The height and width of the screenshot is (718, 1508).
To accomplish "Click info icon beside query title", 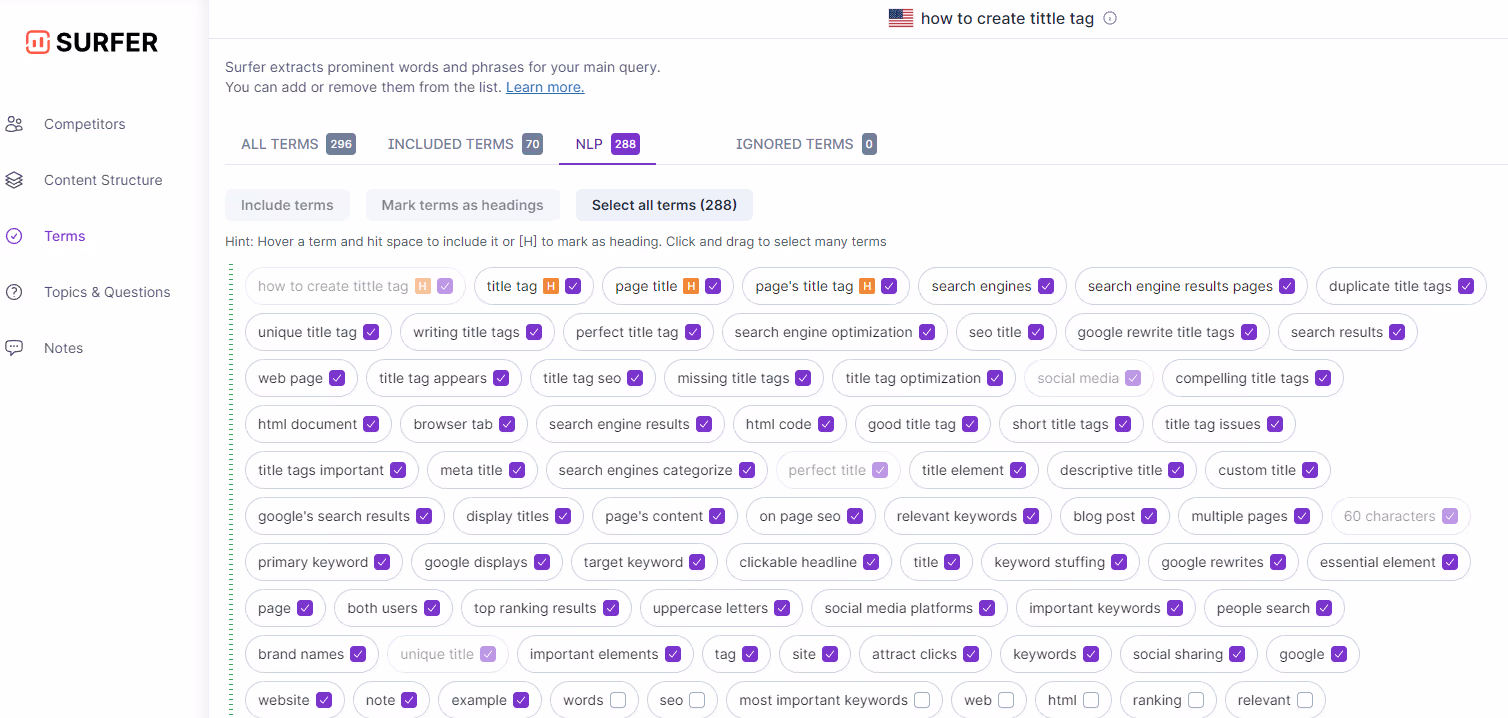I will pyautogui.click(x=1110, y=18).
